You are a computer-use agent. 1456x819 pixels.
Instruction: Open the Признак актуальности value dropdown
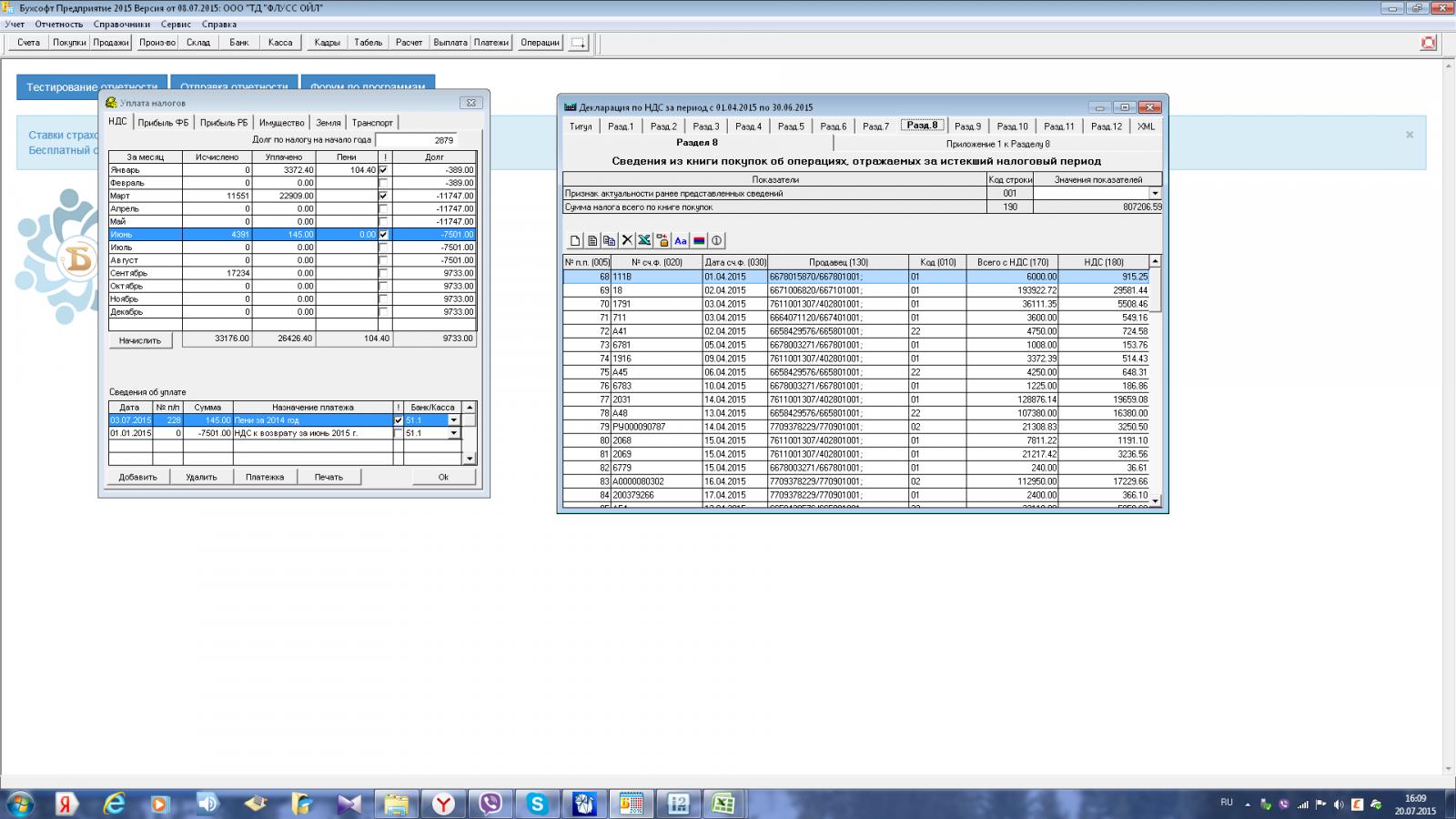click(x=1155, y=194)
